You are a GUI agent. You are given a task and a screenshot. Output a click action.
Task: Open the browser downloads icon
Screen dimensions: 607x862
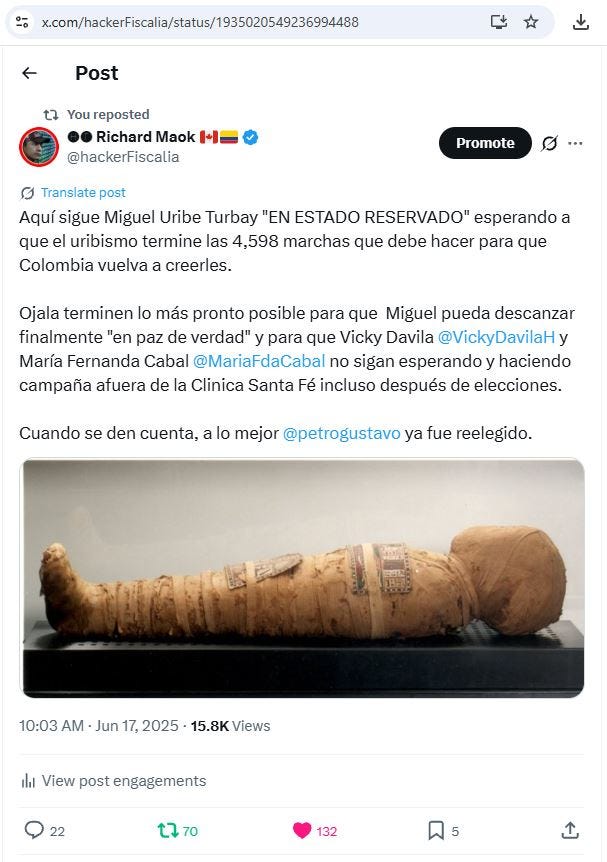581,22
